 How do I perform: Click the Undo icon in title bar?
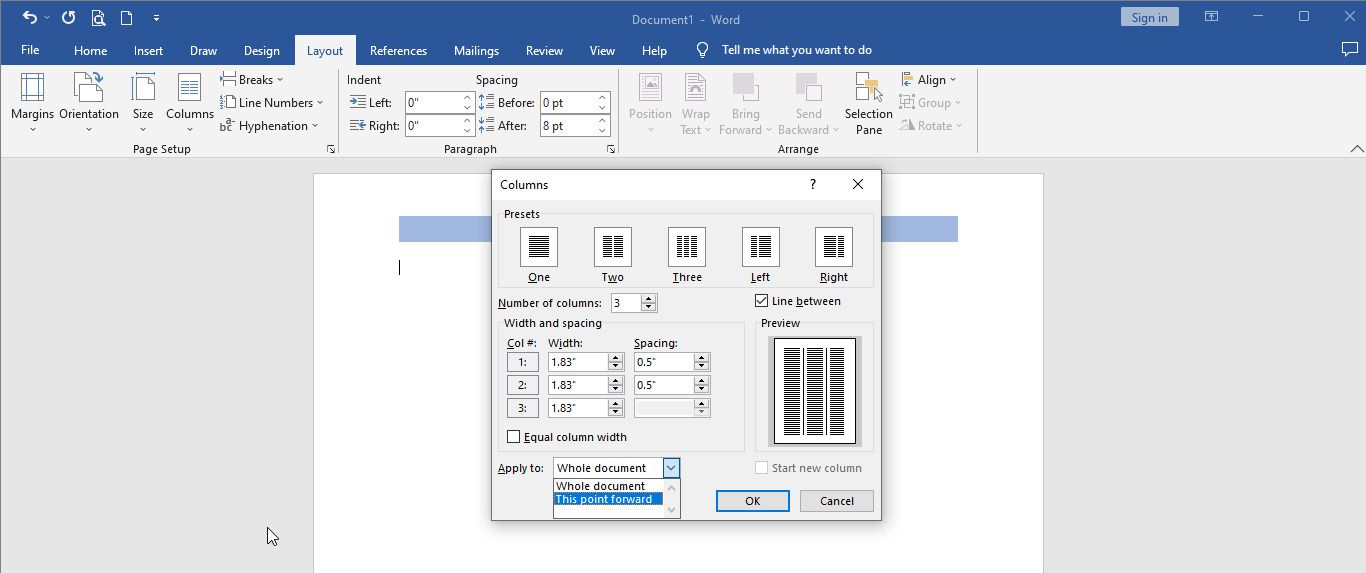pos(30,17)
